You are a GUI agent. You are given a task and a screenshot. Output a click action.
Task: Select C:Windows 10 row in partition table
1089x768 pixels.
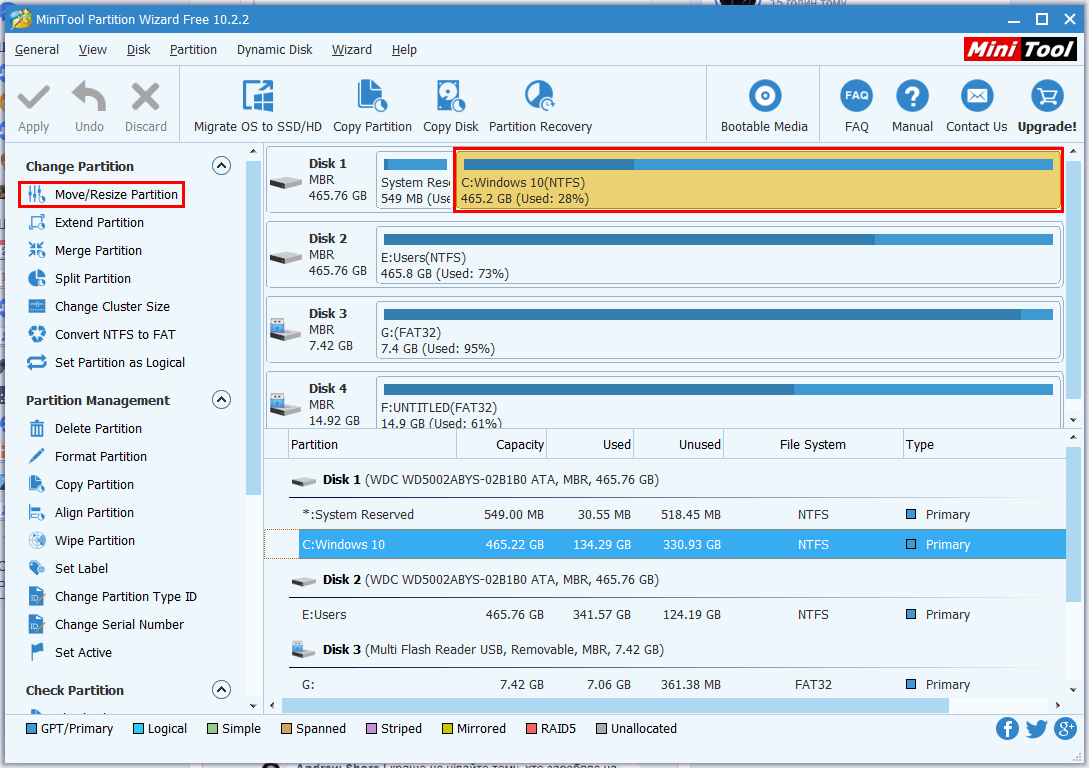(x=665, y=544)
